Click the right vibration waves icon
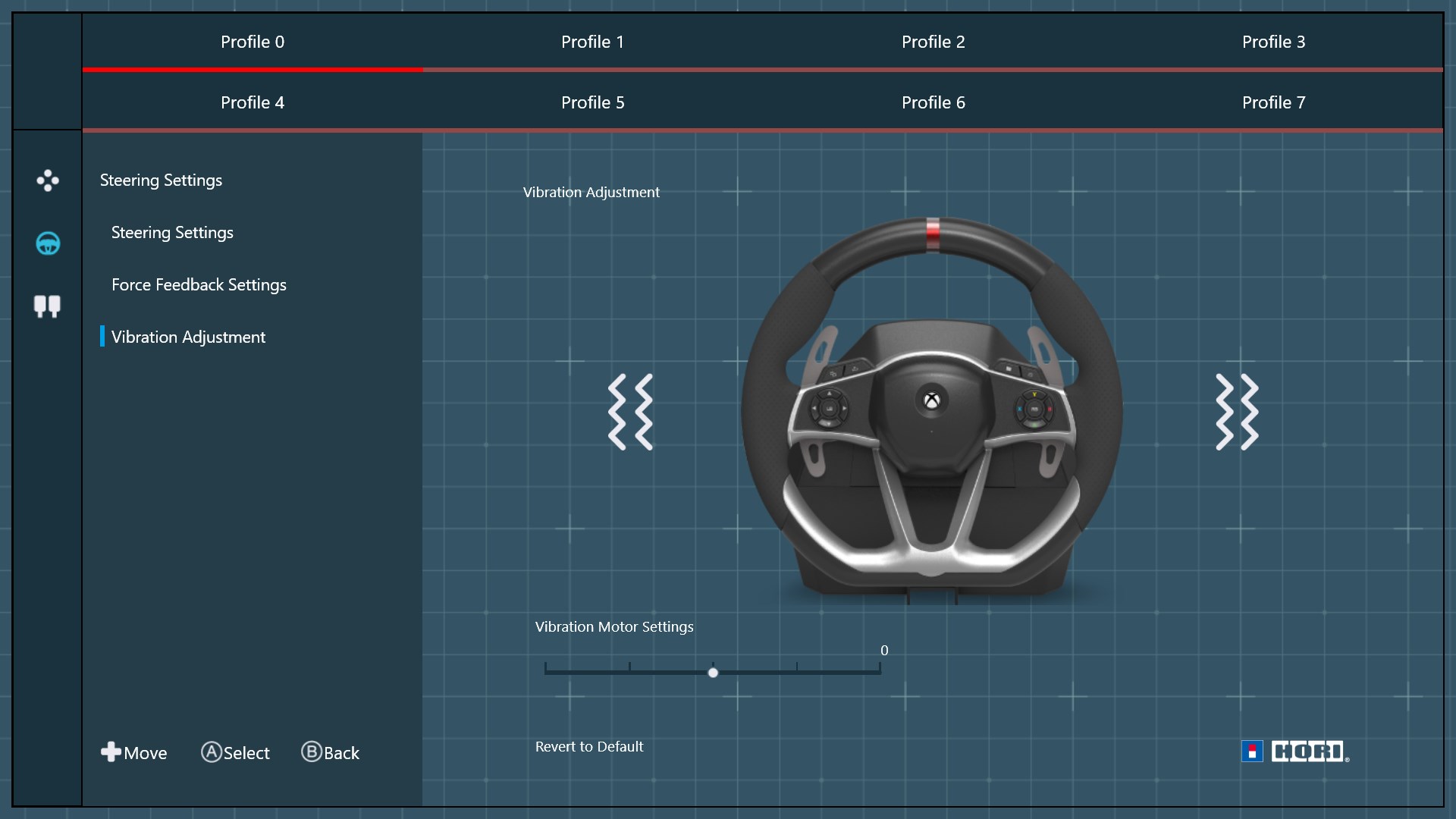The image size is (1456, 819). pos(1237,412)
